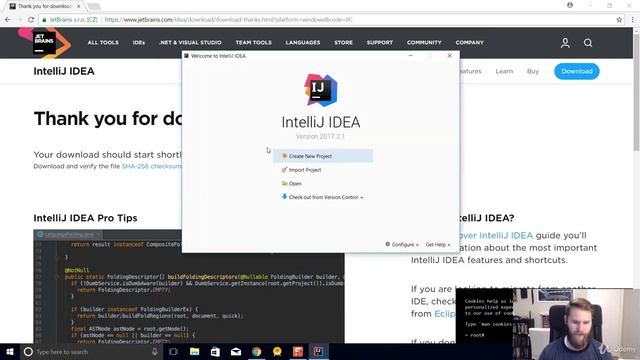Image resolution: width=640 pixels, height=360 pixels.
Task: Click the IntelliJ IDEA taskbar icon
Action: pos(318,351)
